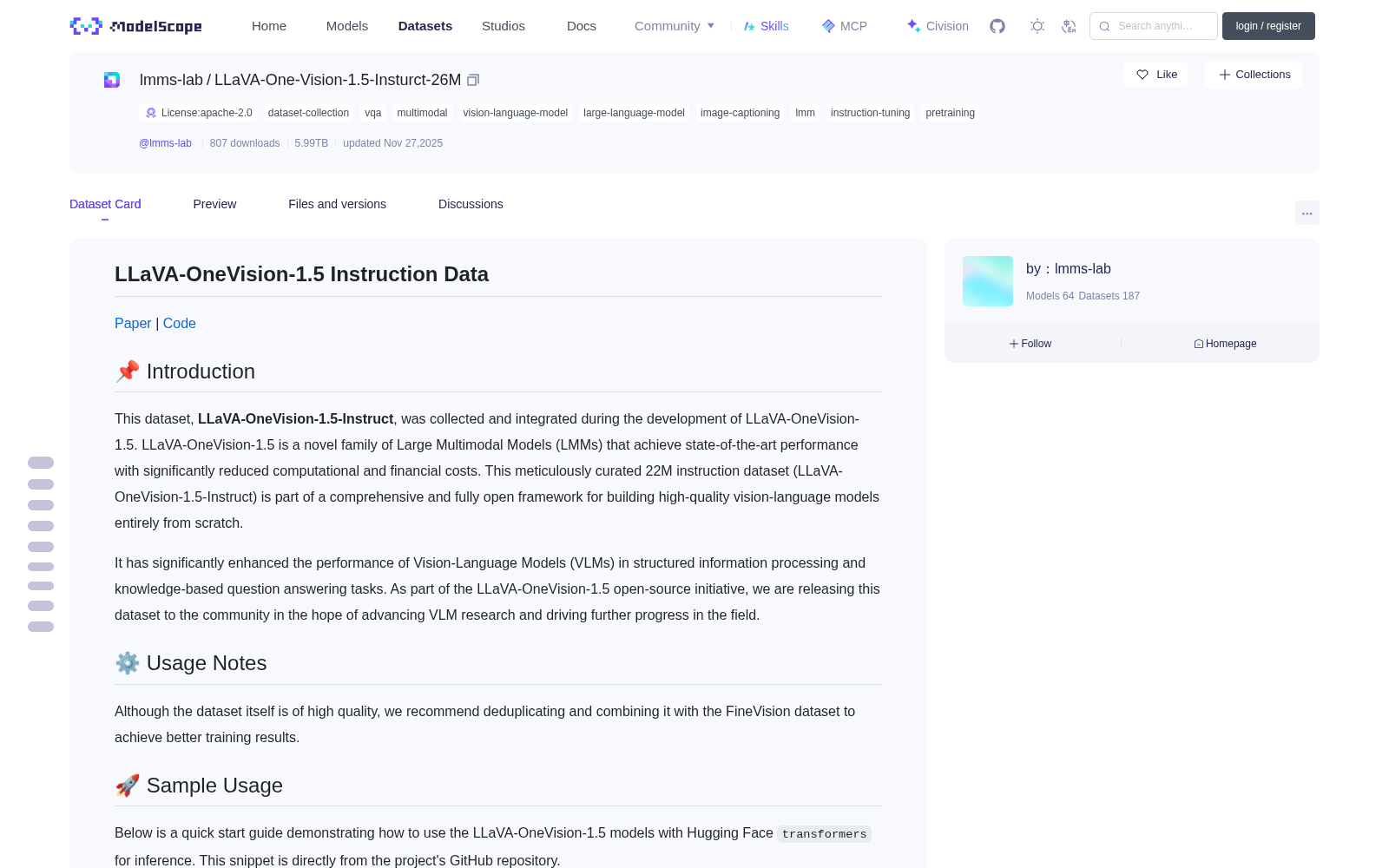The height and width of the screenshot is (868, 1389).
Task: Open the Models navigation item
Action: [x=347, y=26]
